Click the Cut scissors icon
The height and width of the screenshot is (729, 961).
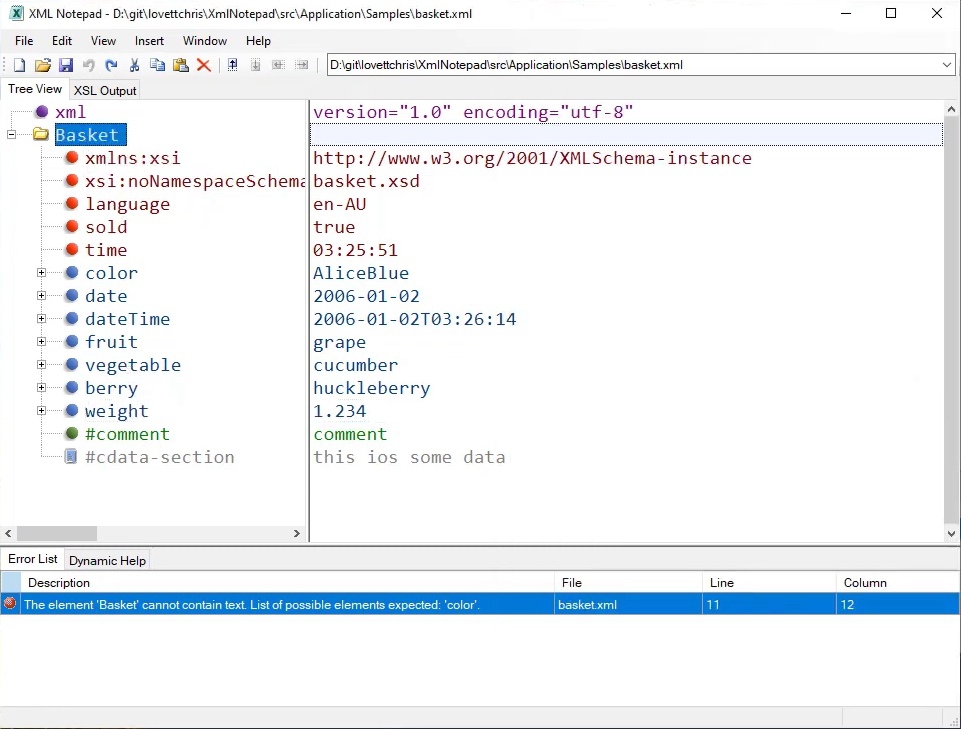point(134,65)
